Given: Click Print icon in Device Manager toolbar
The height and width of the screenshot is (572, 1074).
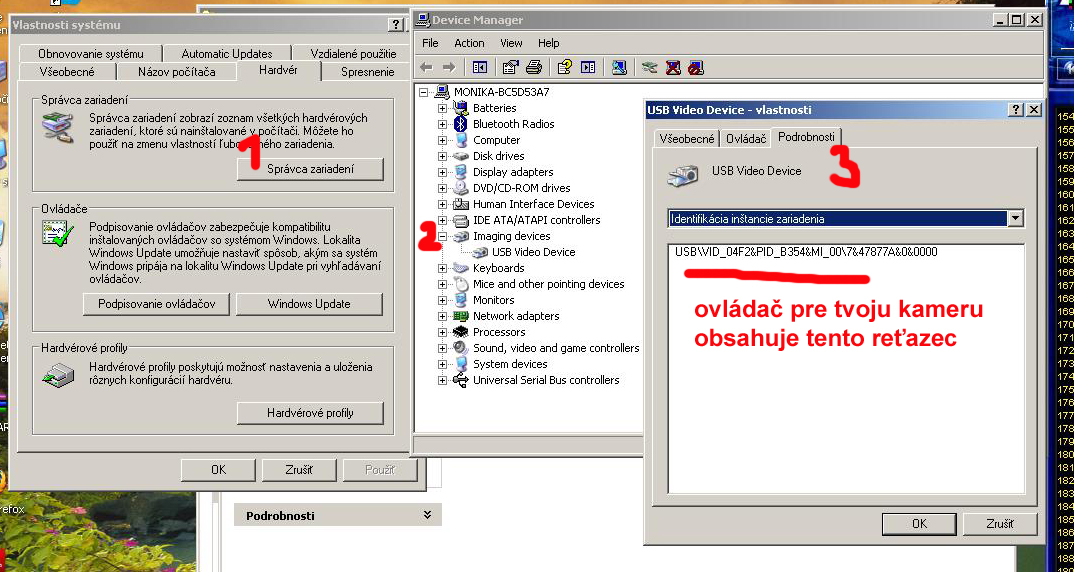Looking at the screenshot, I should click(x=534, y=67).
